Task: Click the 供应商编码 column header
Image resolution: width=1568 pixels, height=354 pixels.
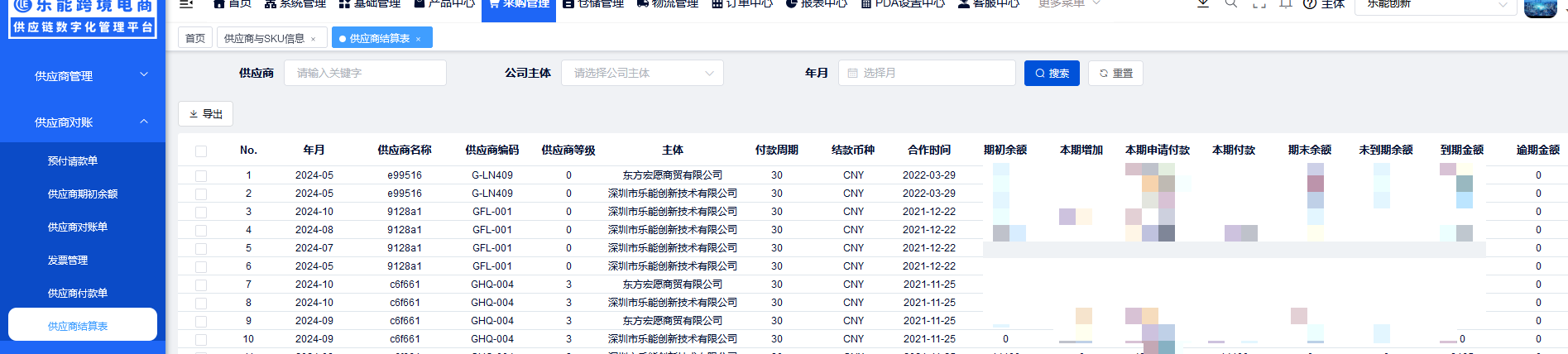Action: coord(492,150)
